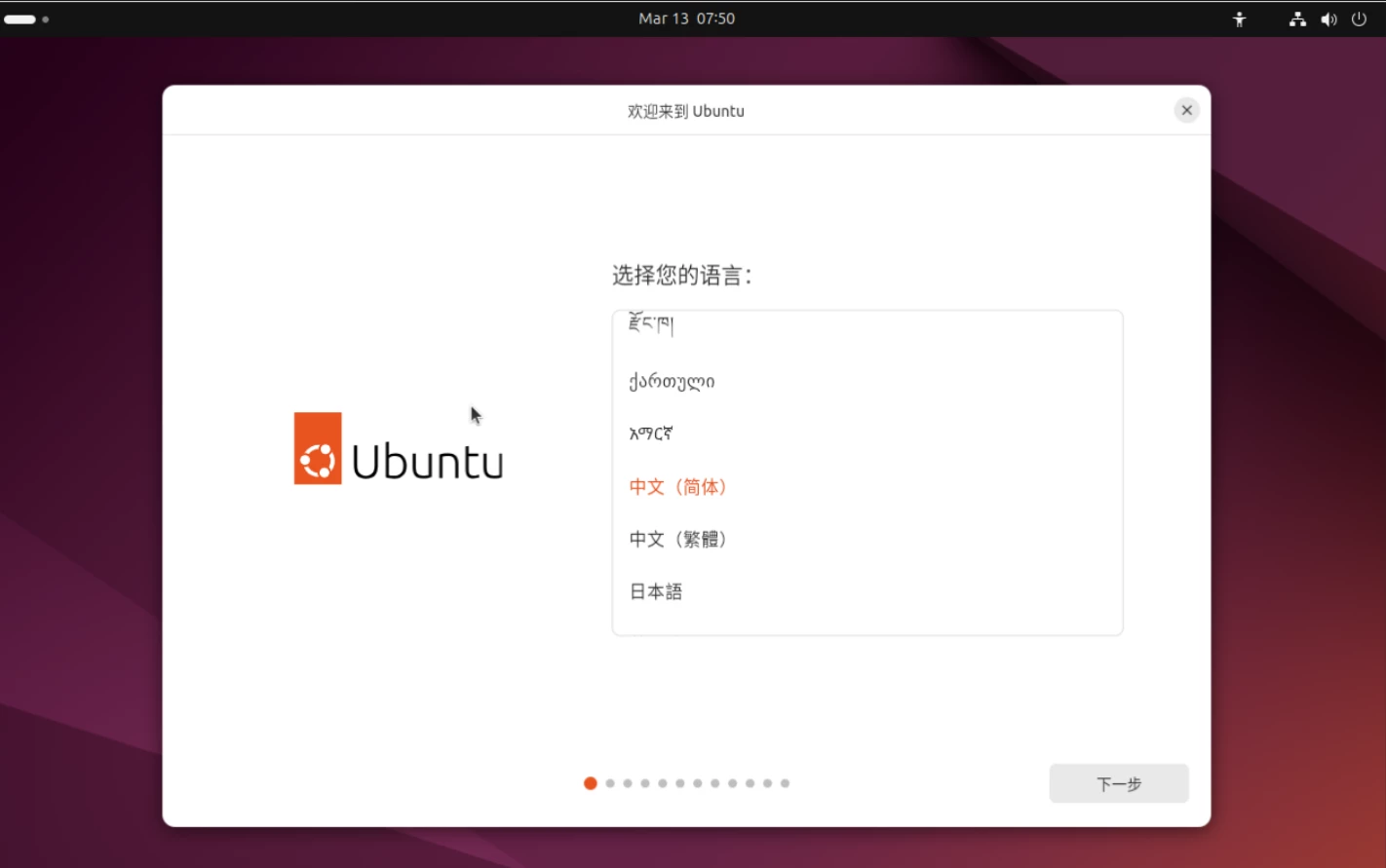Open the accessibility menu in top bar

pos(1239,19)
